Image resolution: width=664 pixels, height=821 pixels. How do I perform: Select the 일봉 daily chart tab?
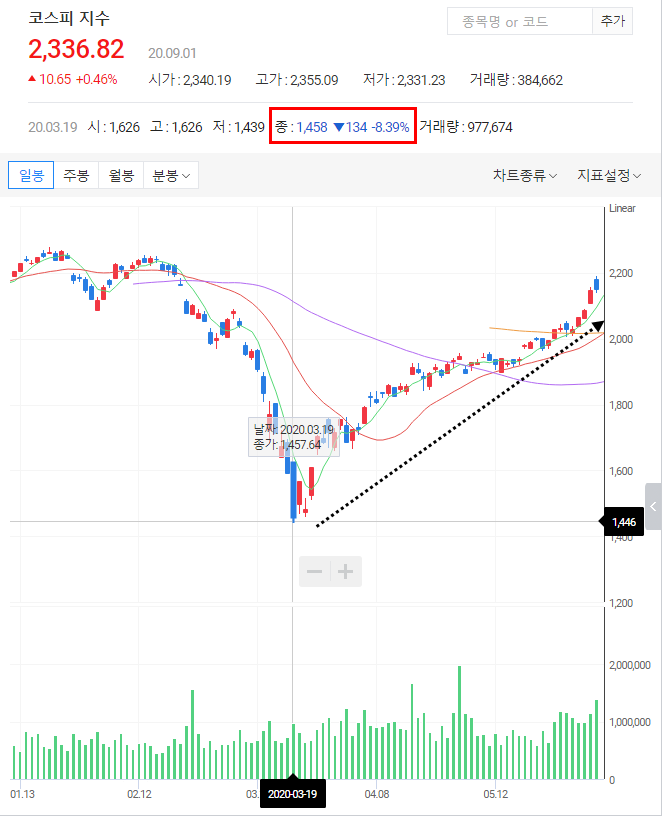tap(31, 175)
